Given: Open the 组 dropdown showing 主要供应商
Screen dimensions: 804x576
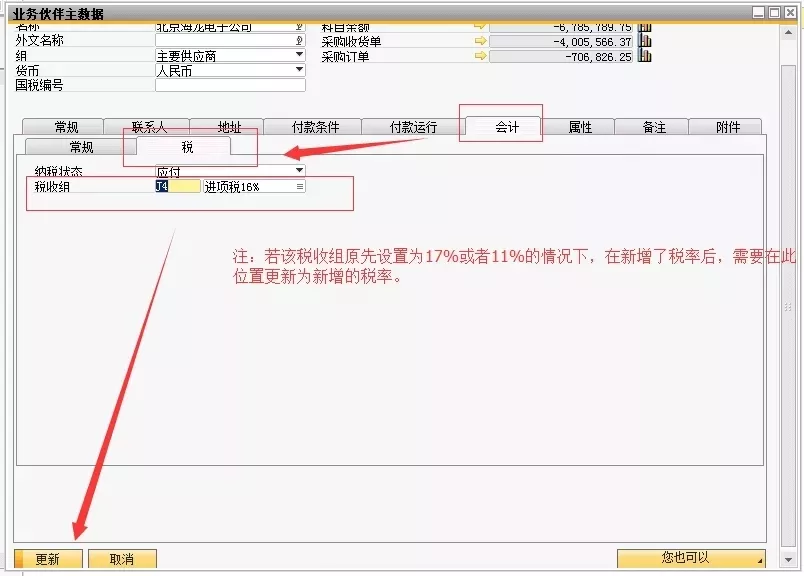Looking at the screenshot, I should click(x=299, y=54).
